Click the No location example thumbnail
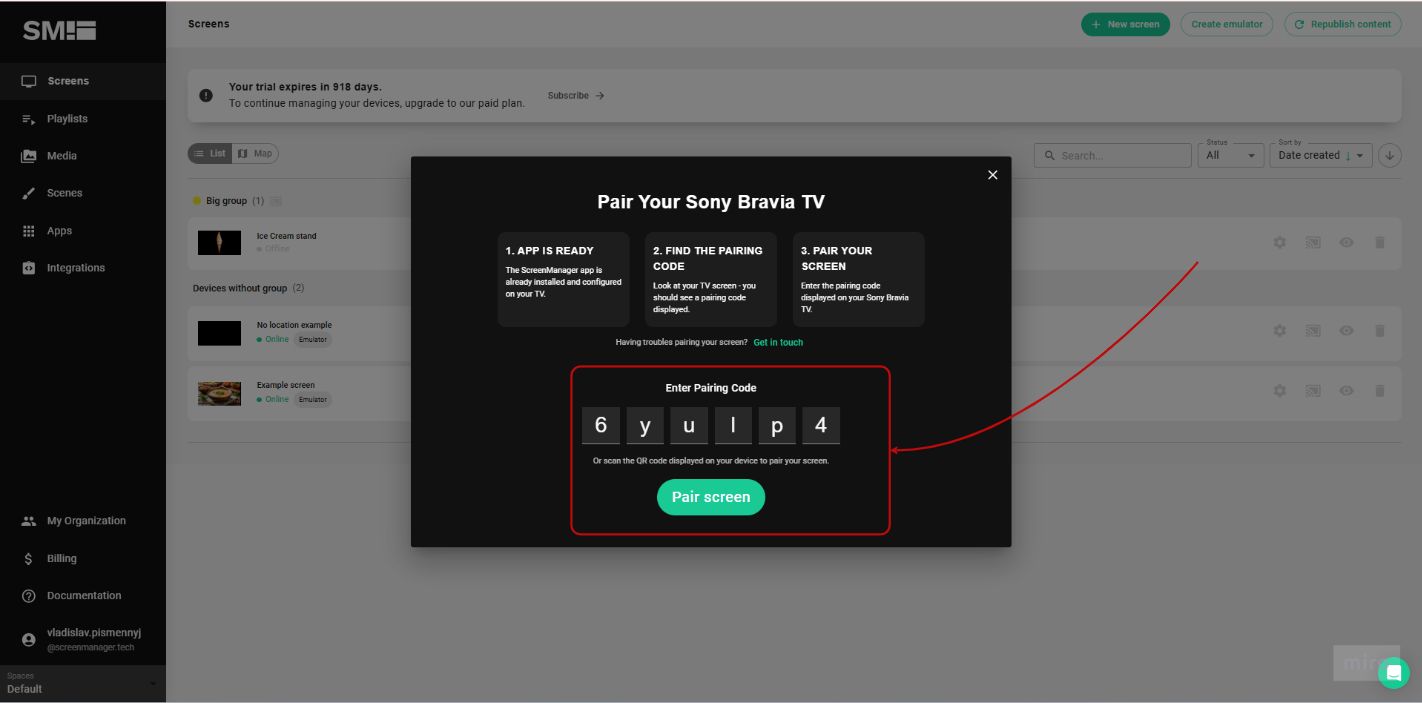The width and height of the screenshot is (1422, 703). coord(219,333)
